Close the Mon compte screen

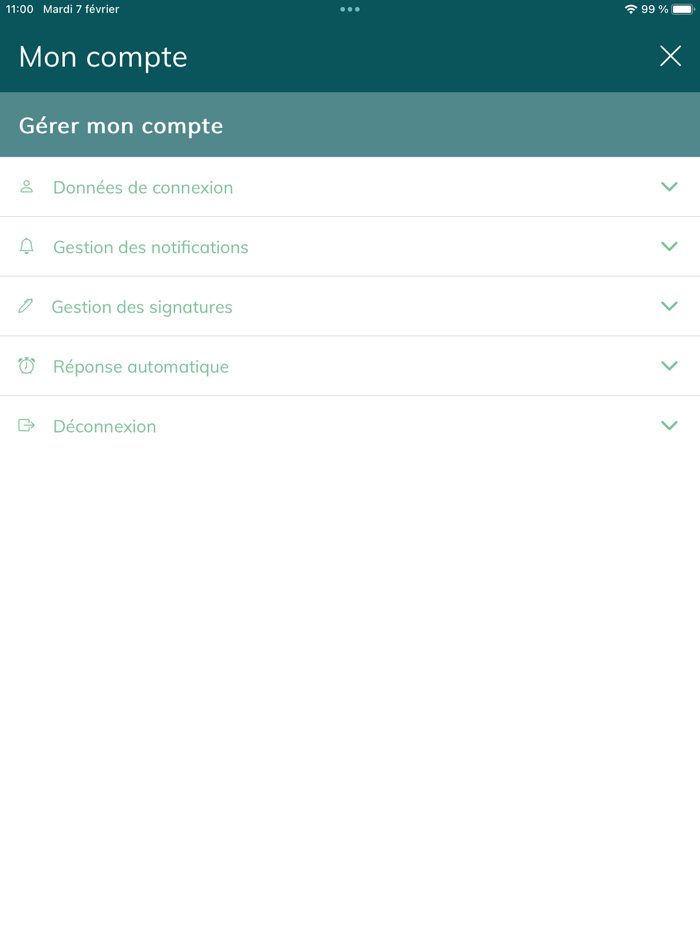(670, 56)
